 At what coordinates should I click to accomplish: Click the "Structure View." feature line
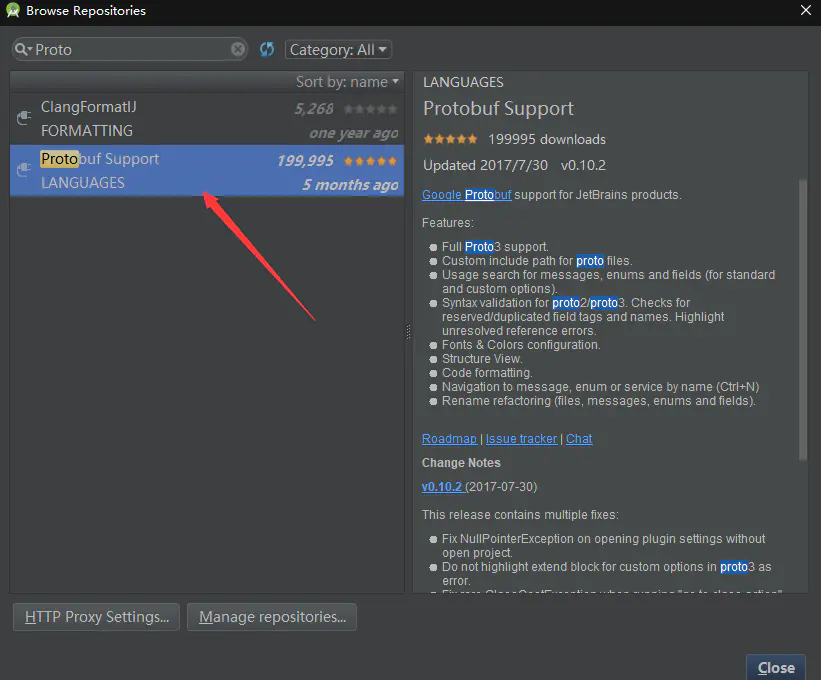point(482,359)
